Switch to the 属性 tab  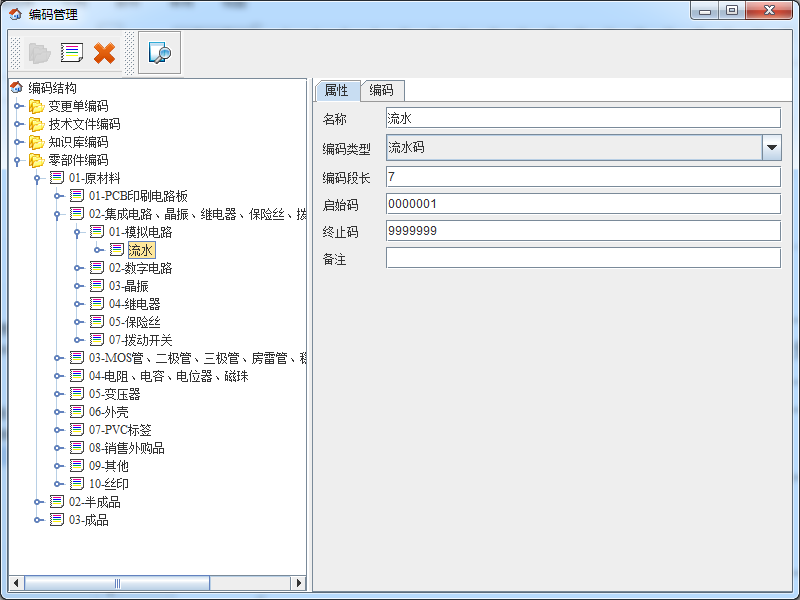tap(337, 91)
